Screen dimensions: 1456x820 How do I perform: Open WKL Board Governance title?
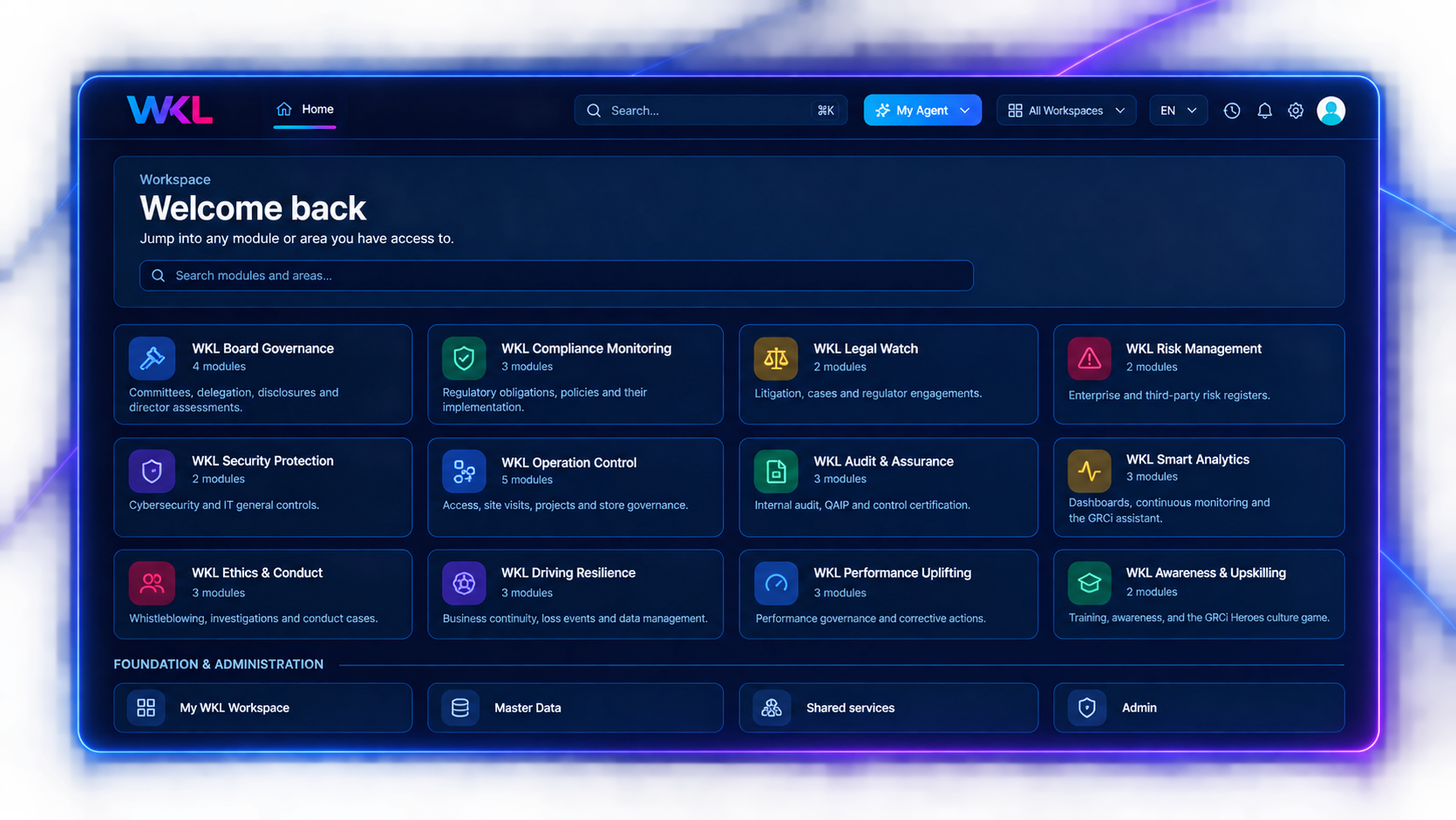point(262,349)
